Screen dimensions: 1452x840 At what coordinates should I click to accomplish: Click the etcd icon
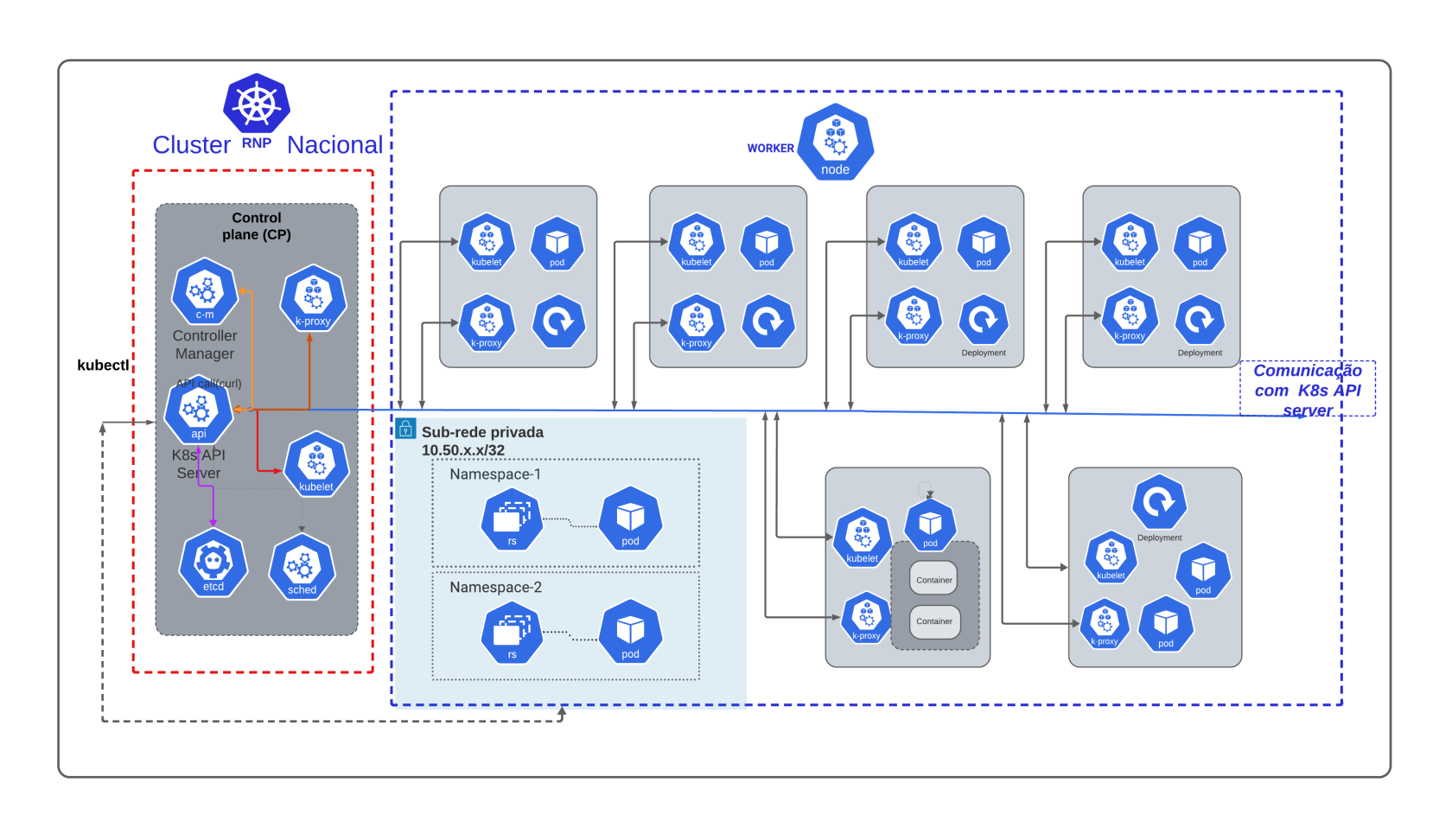(x=213, y=563)
